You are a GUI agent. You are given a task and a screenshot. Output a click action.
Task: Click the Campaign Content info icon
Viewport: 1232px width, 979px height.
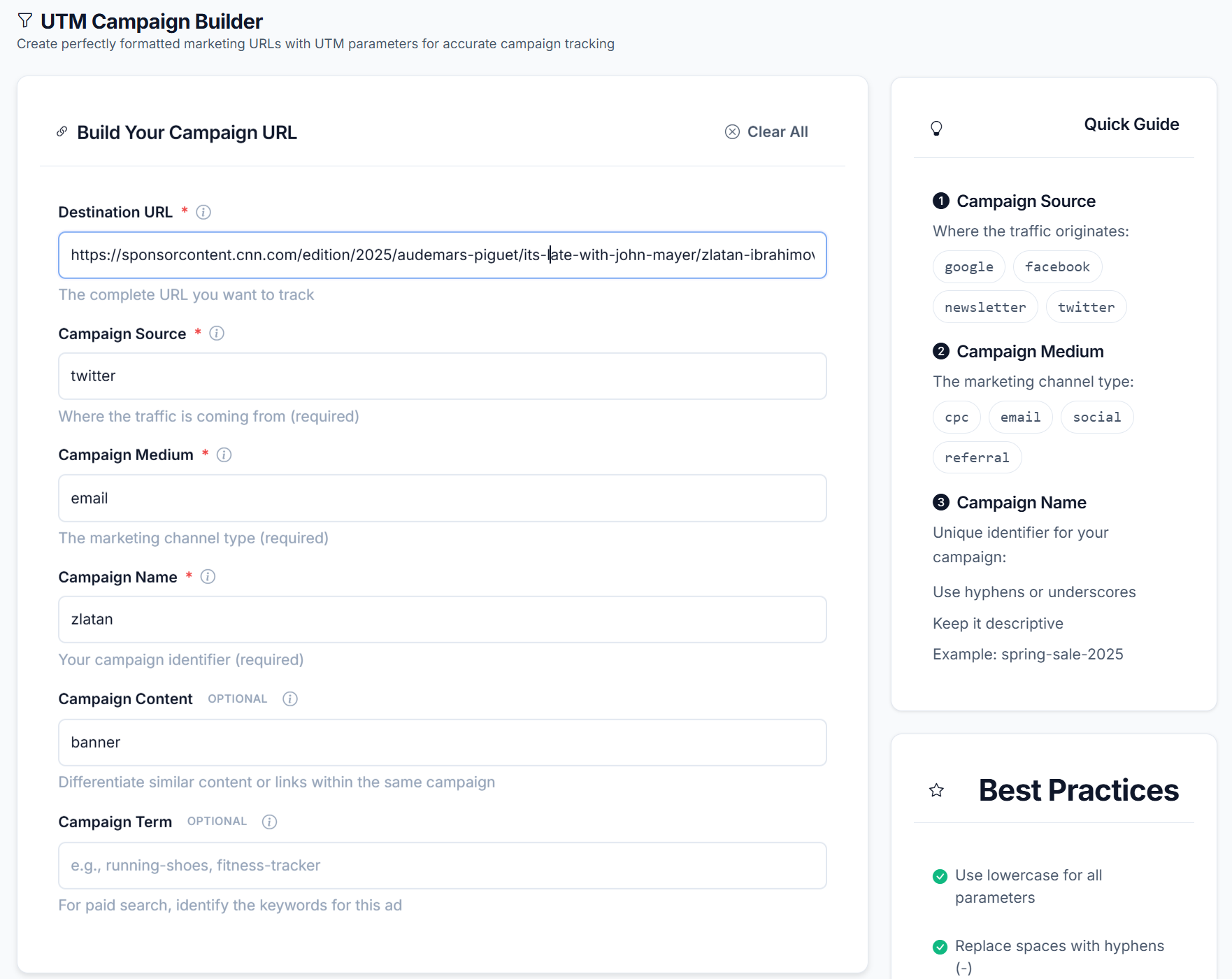pyautogui.click(x=290, y=699)
